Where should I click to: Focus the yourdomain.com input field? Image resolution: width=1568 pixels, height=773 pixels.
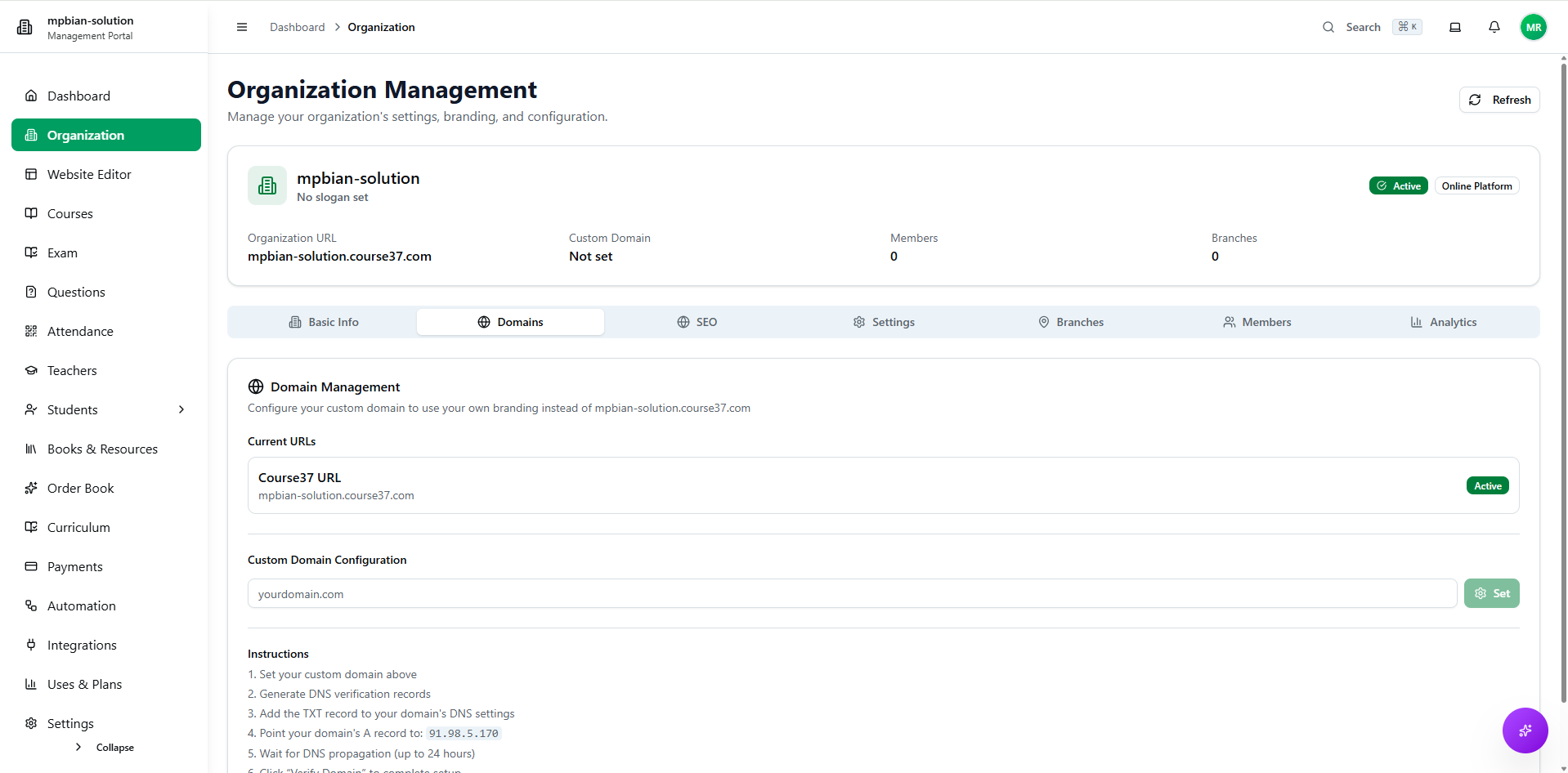coord(851,593)
